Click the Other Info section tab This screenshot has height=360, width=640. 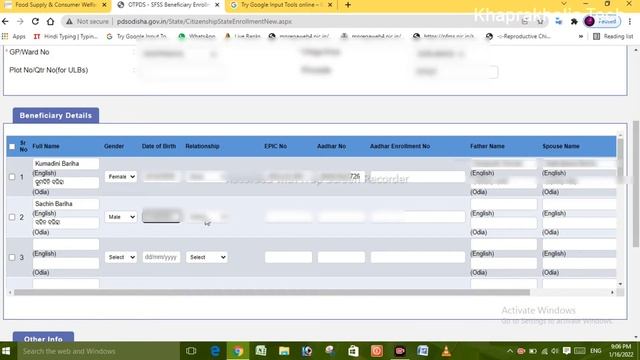(x=43, y=337)
